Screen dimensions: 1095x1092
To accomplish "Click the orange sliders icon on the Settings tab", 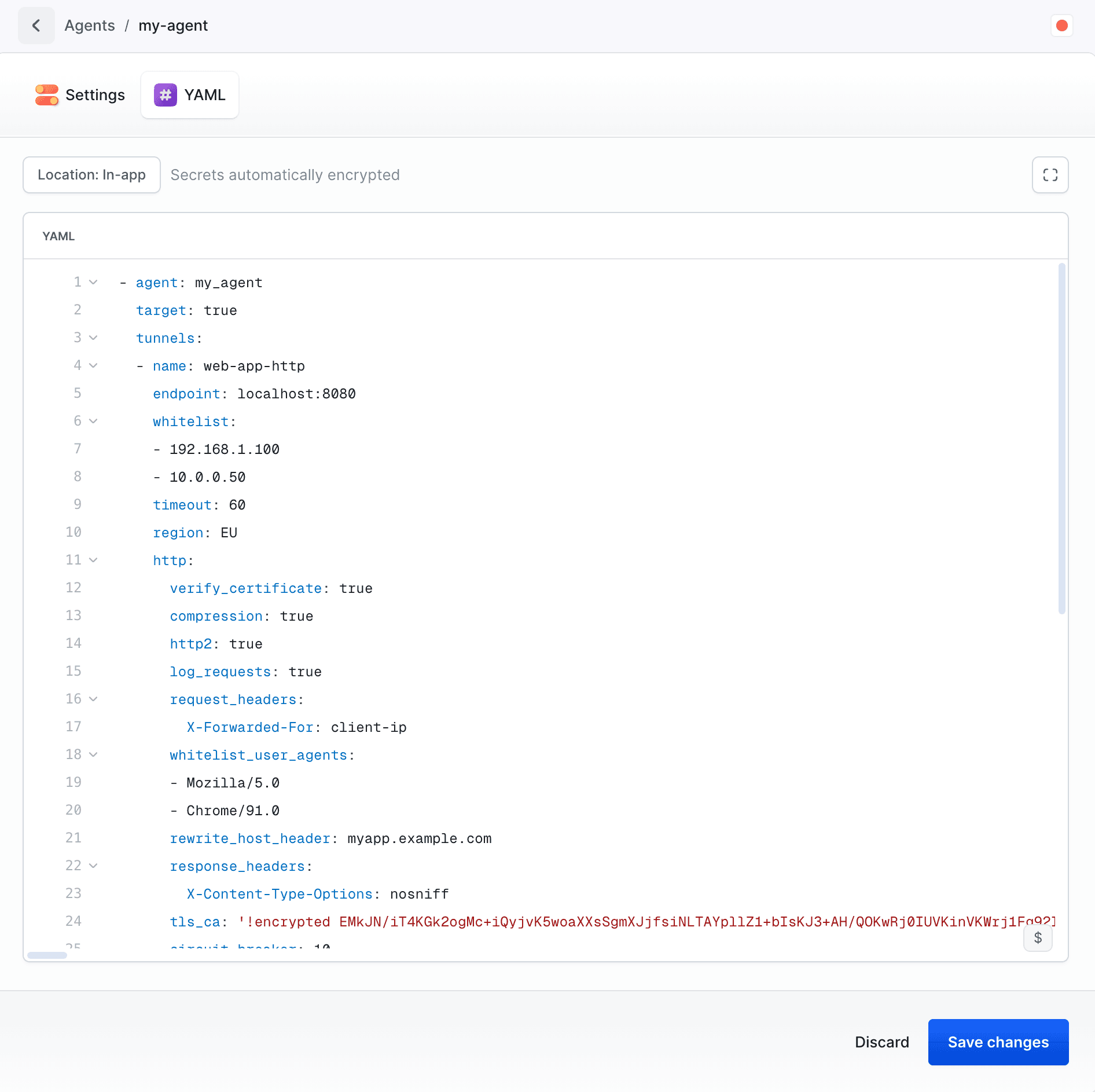I will 47,95.
